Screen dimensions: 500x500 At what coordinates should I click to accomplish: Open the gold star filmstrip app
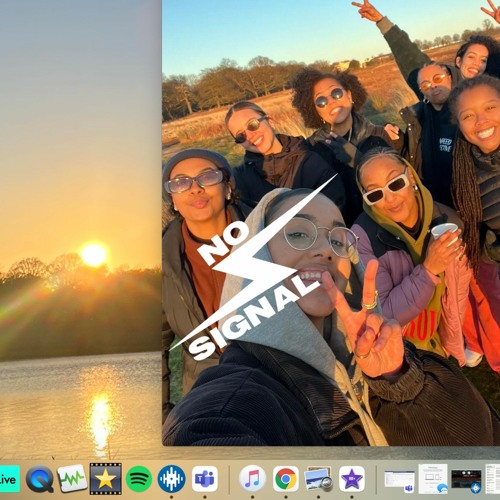click(x=105, y=479)
